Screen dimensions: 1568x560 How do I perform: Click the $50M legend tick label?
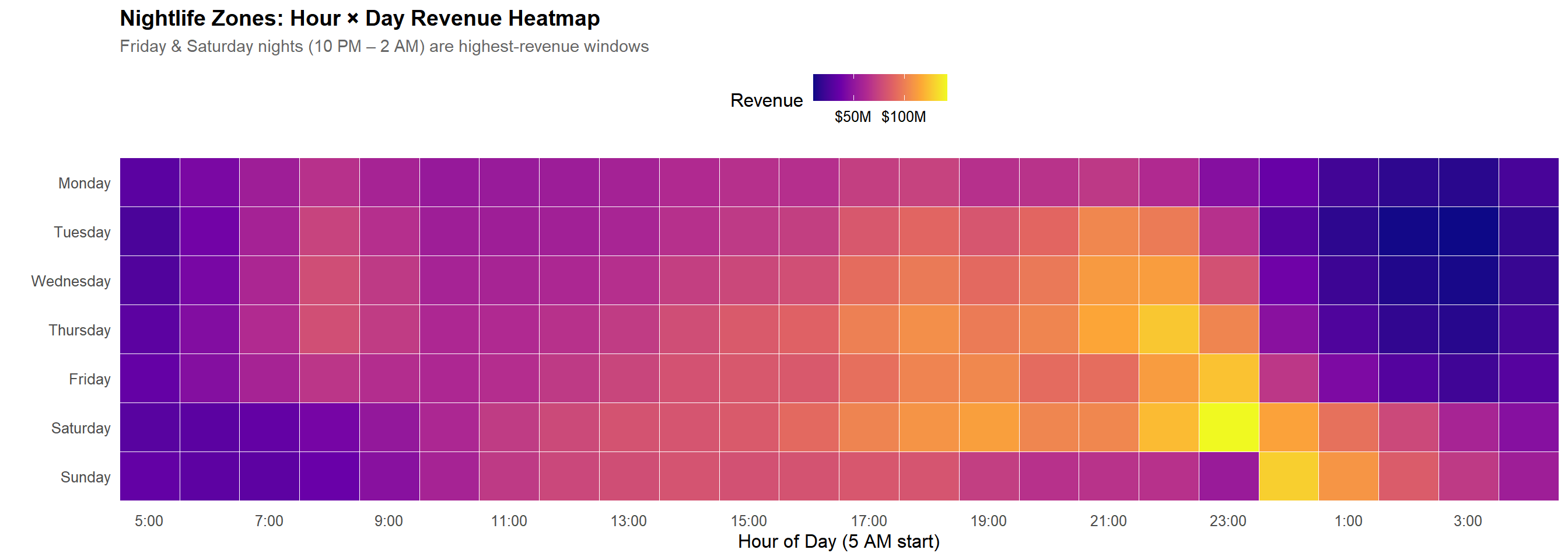click(852, 117)
